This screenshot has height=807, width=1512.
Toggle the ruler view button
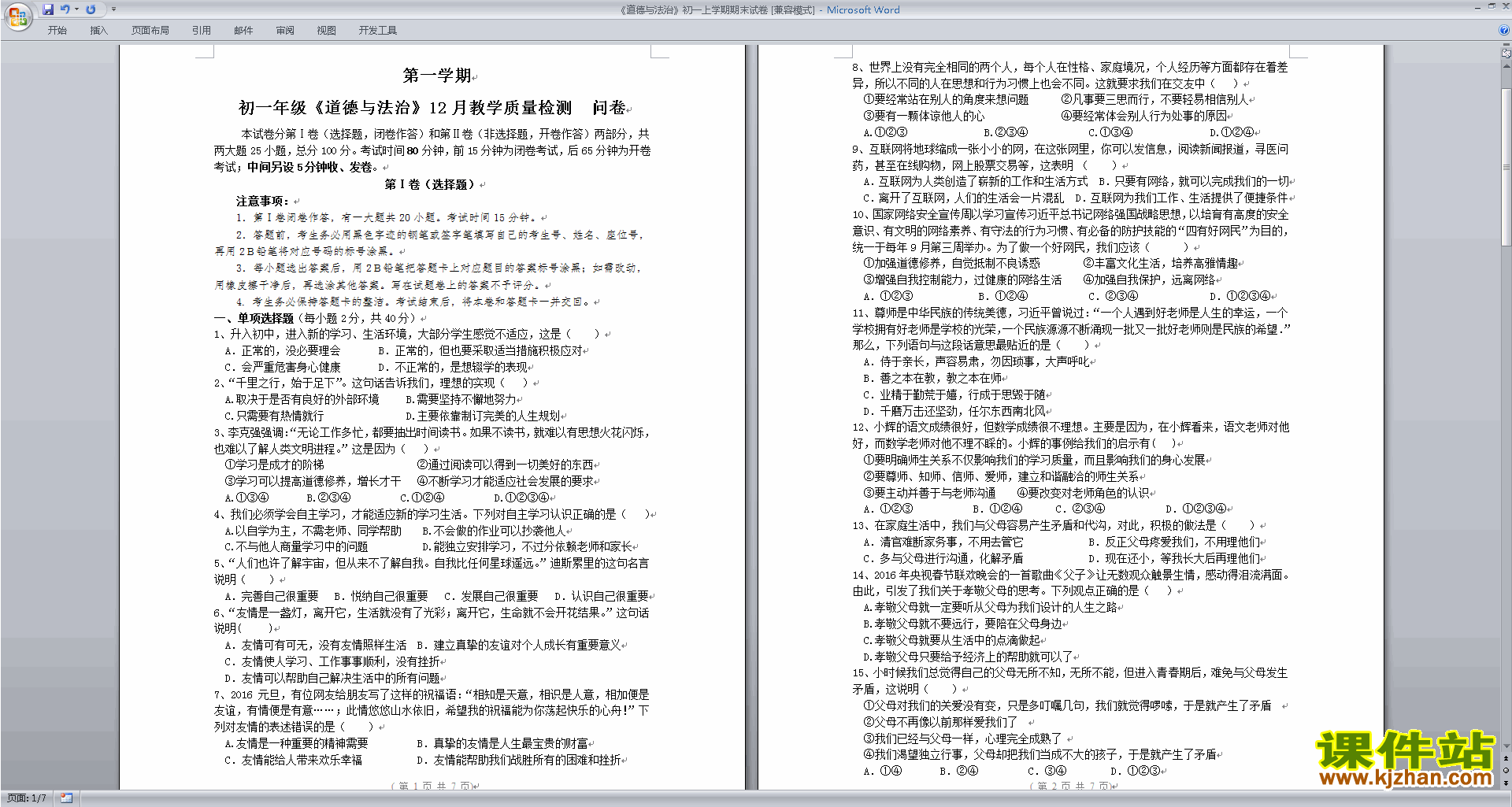1506,54
